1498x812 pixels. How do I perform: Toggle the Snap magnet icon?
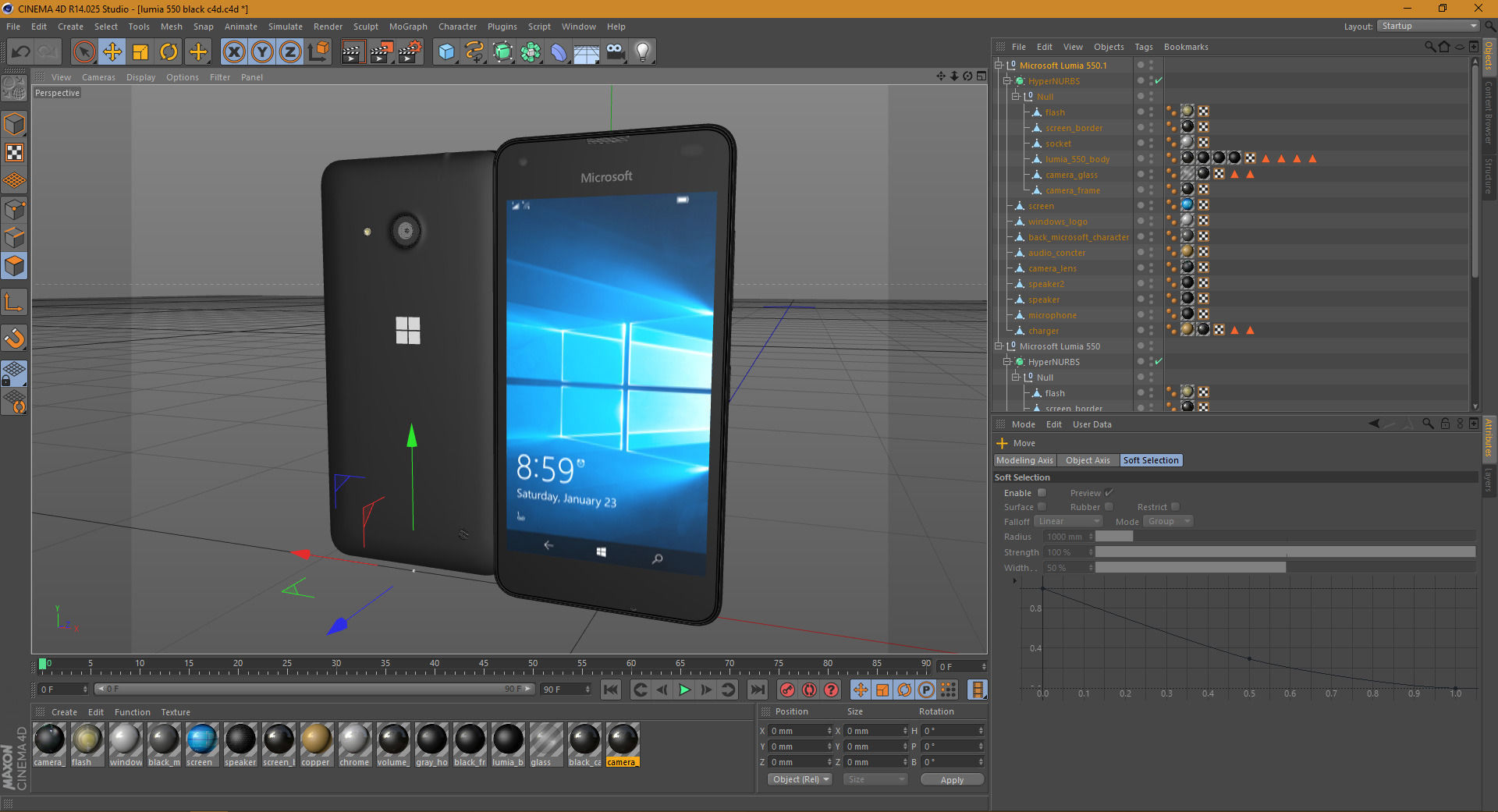click(x=14, y=338)
